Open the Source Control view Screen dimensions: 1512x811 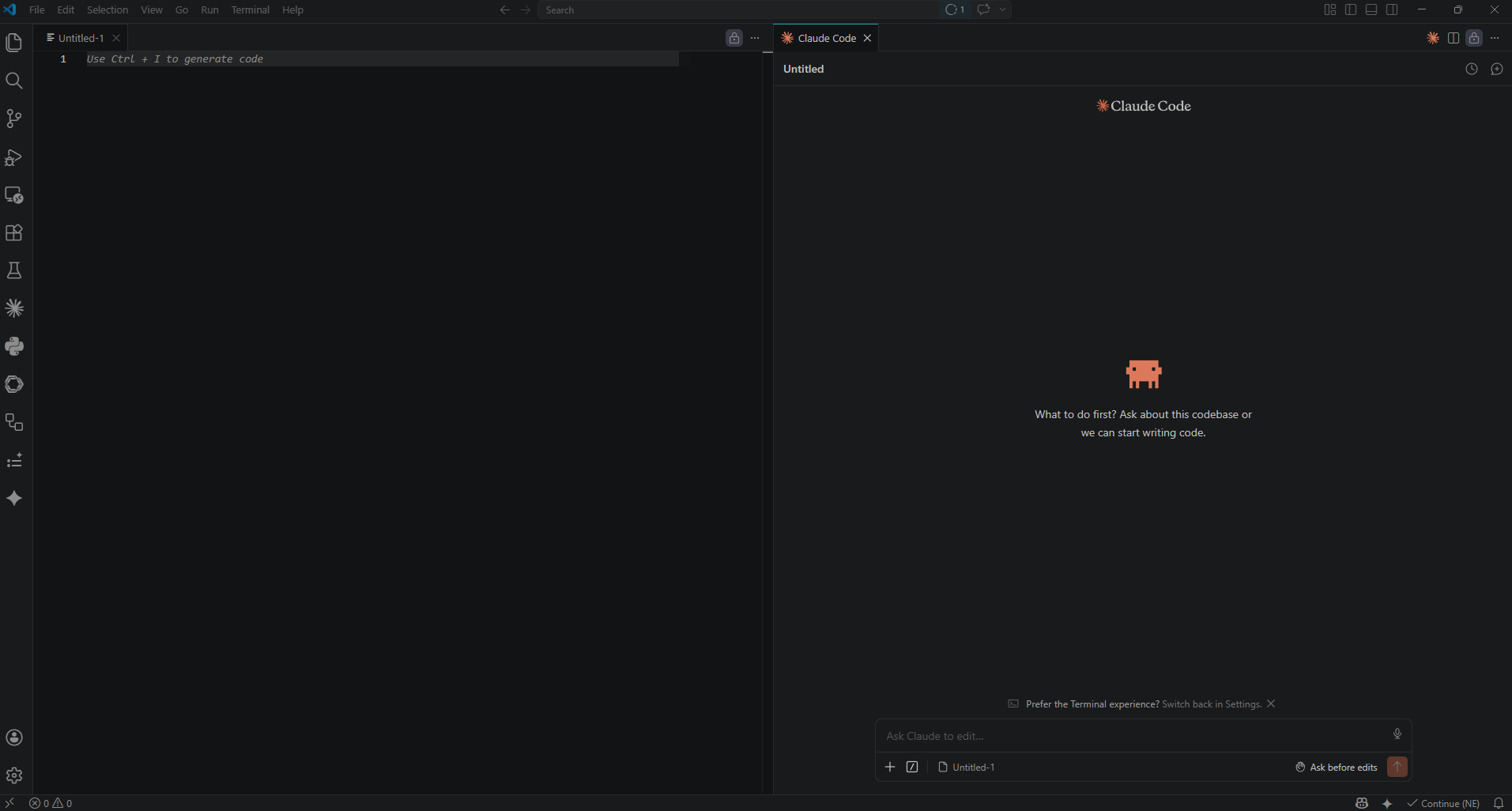tap(14, 119)
